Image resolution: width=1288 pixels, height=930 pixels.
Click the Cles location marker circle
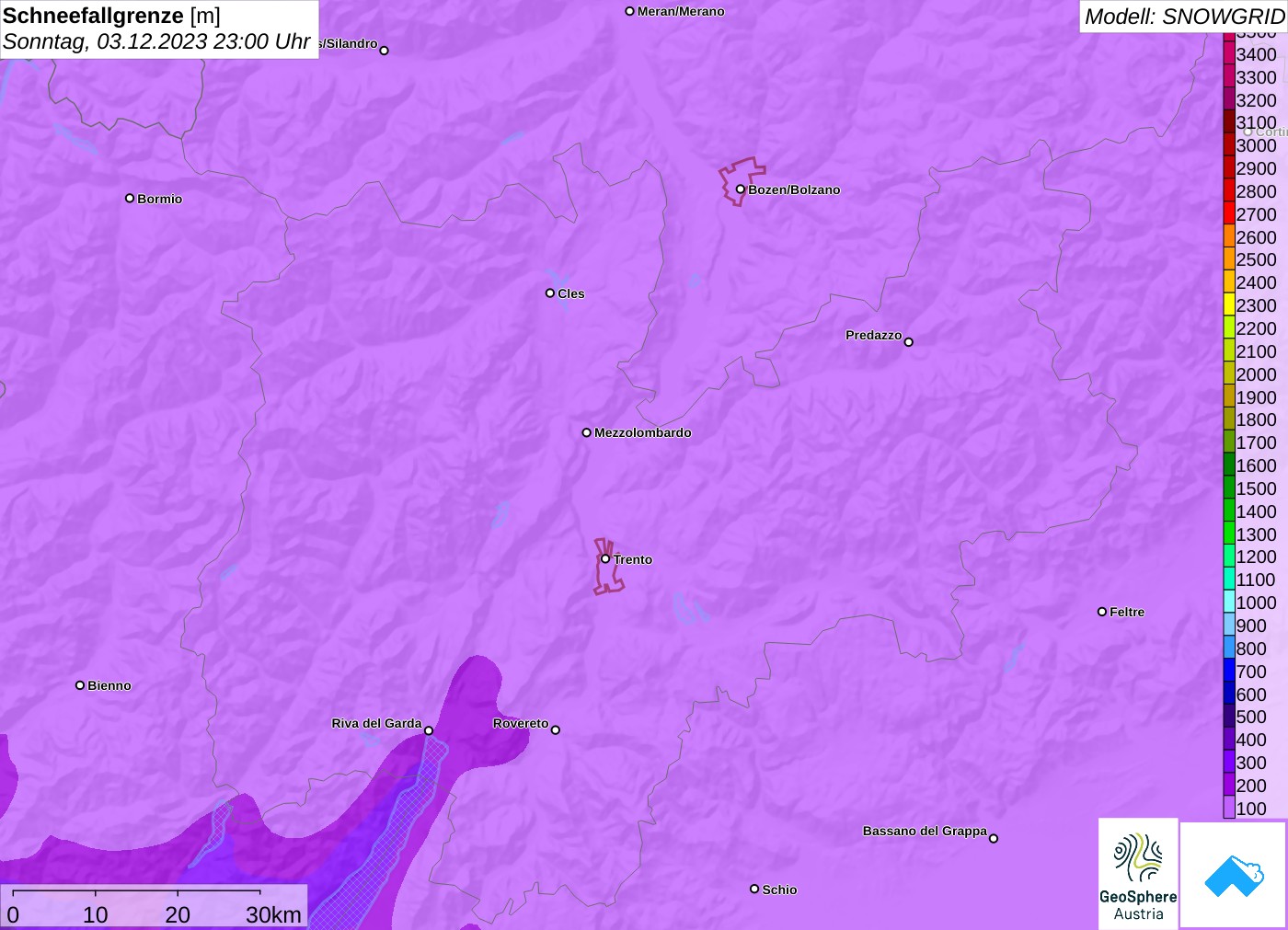pyautogui.click(x=550, y=293)
